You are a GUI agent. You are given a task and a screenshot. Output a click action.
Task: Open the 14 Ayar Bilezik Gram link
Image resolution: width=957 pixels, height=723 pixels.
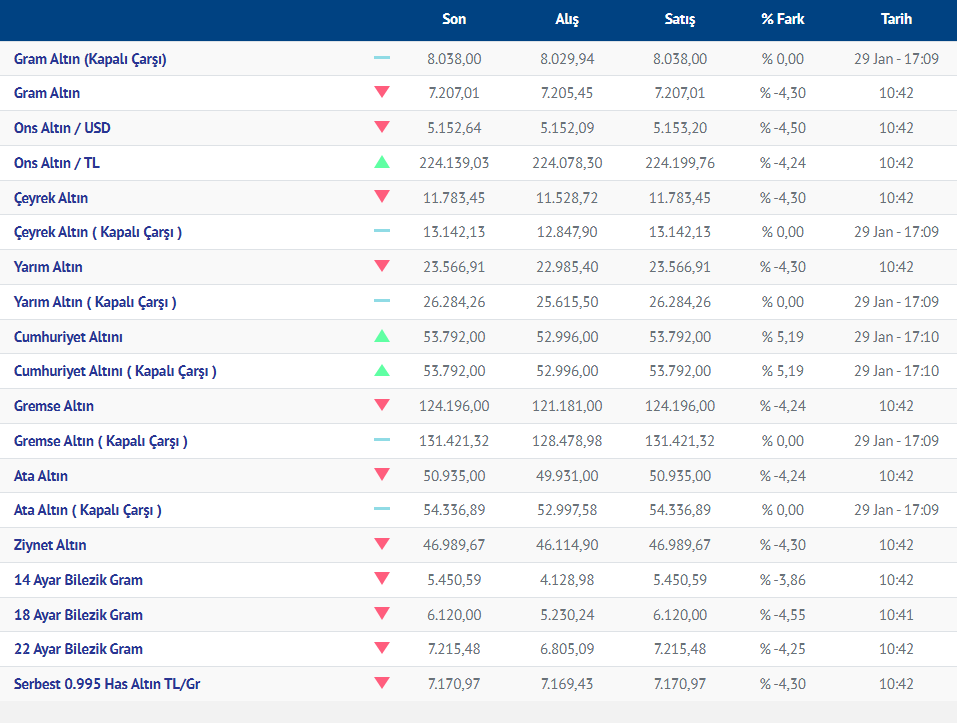[78, 580]
